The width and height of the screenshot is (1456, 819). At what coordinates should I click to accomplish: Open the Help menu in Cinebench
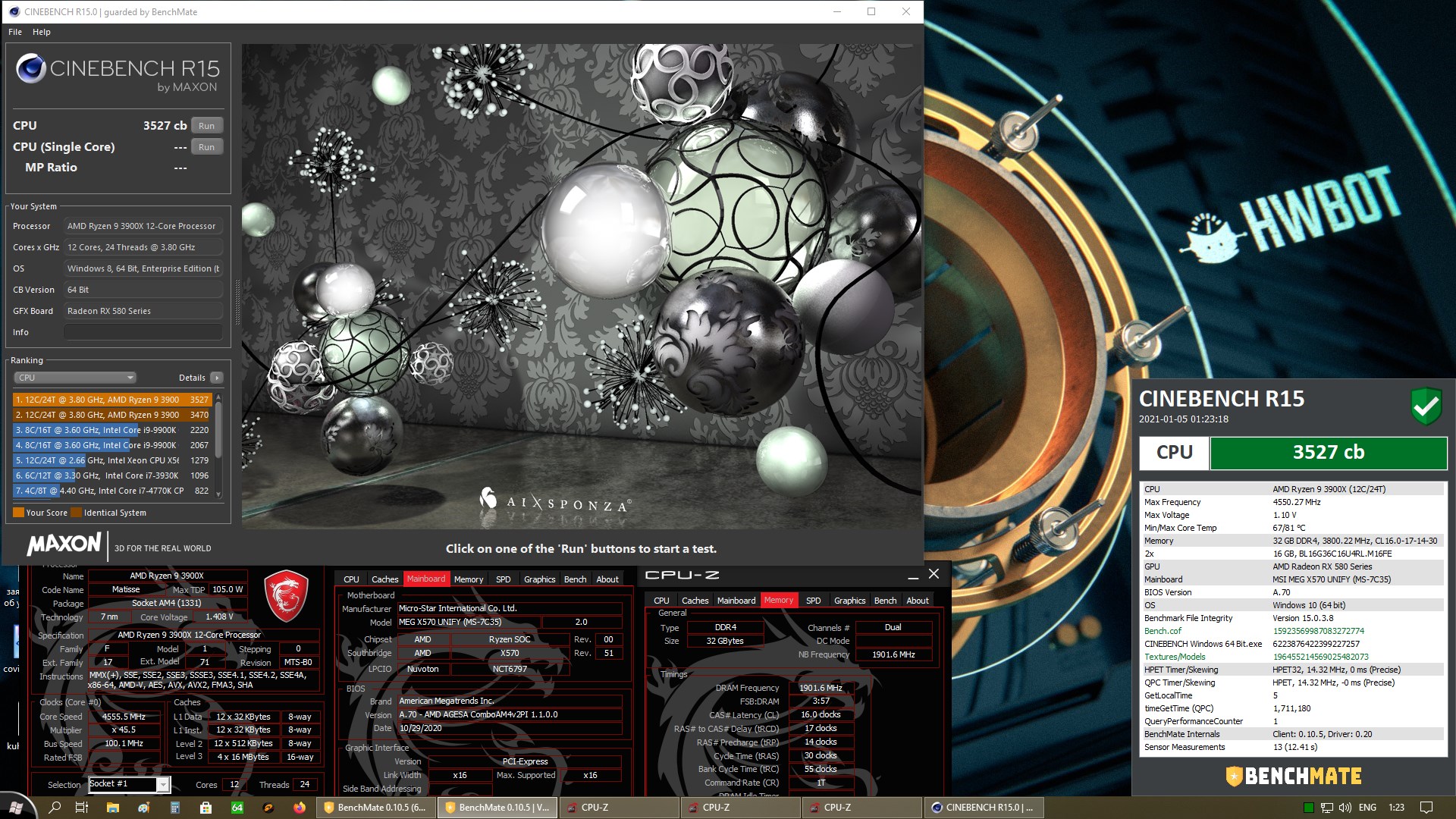point(42,32)
